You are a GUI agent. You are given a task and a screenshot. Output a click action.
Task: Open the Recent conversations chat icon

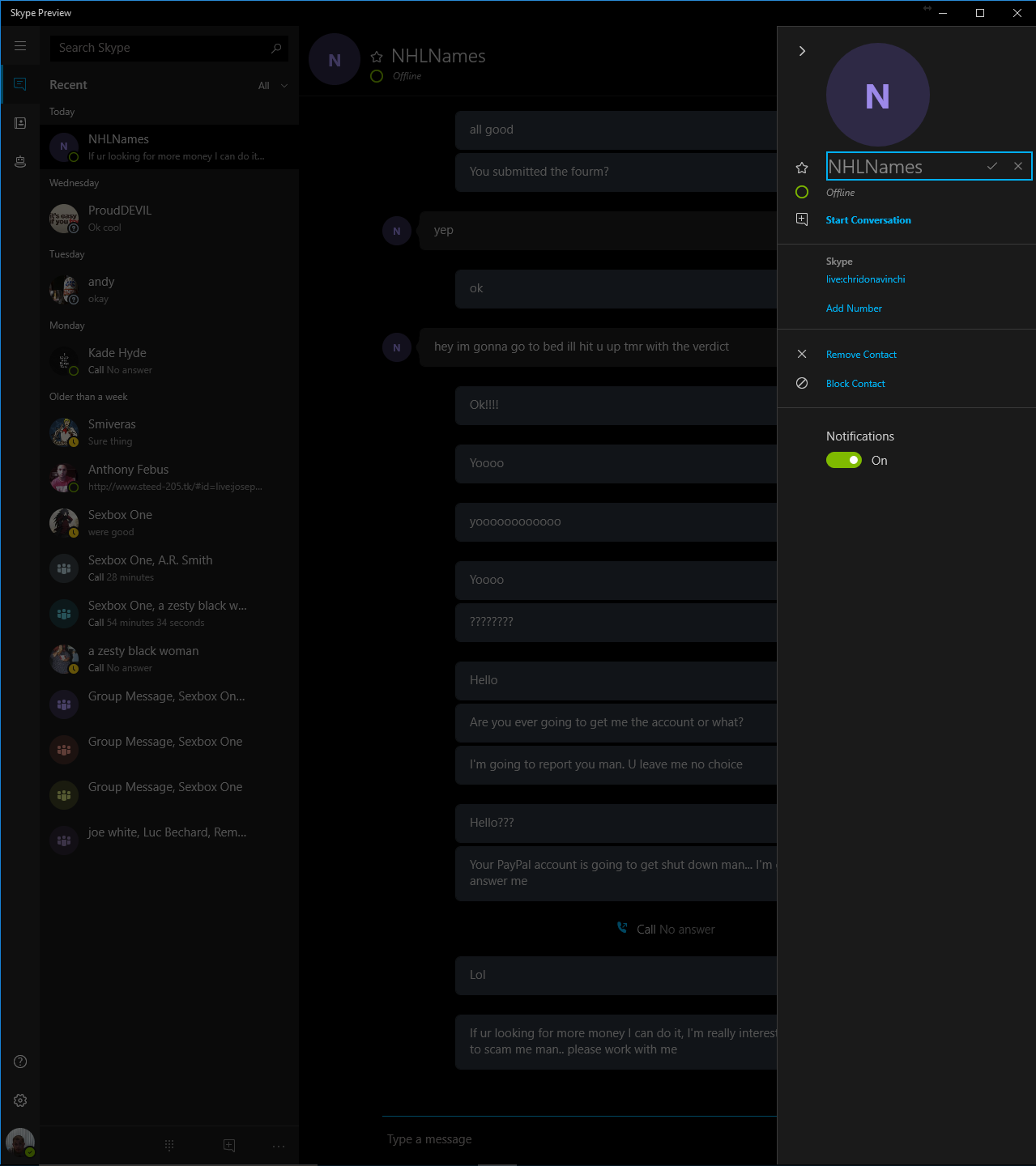tap(20, 84)
